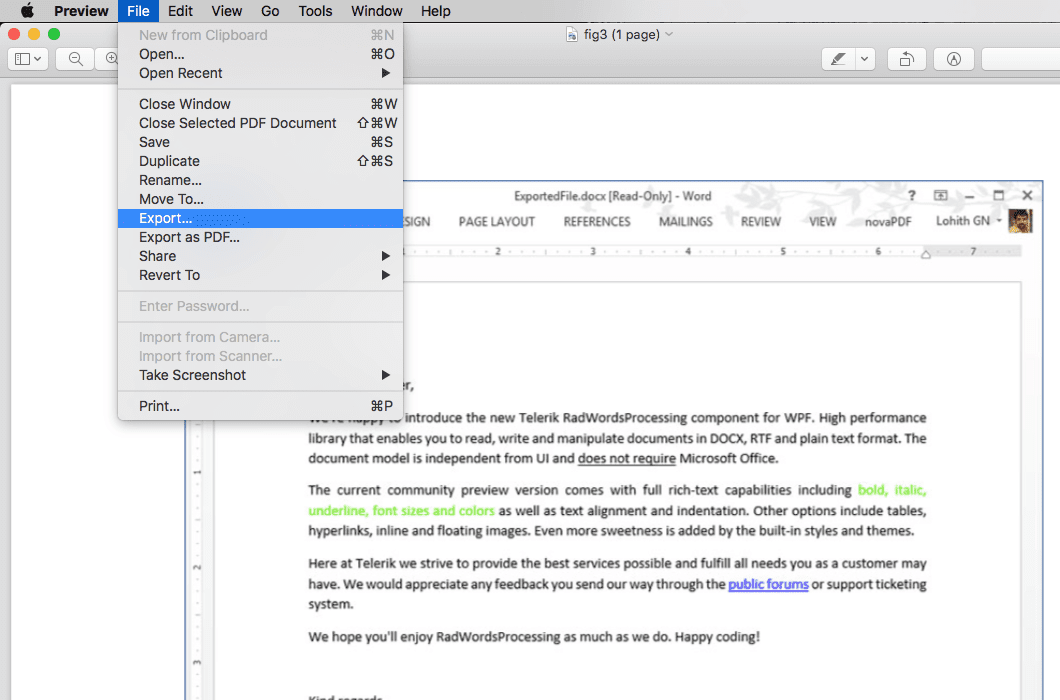
Task: Expand the fig3 title dropdown chevron
Action: 669,34
